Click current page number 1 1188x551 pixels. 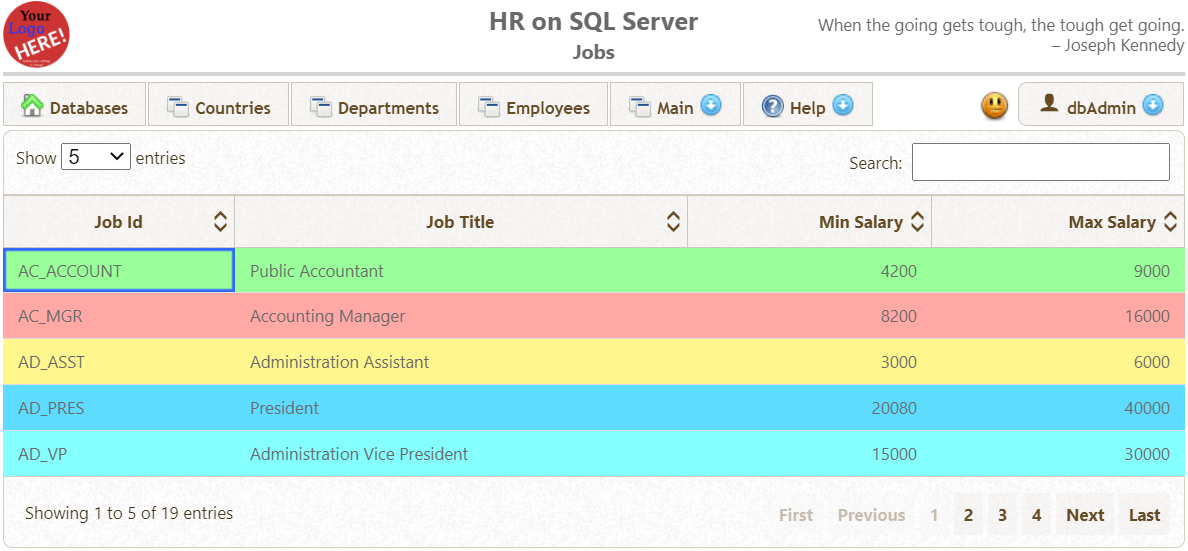pyautogui.click(x=934, y=515)
